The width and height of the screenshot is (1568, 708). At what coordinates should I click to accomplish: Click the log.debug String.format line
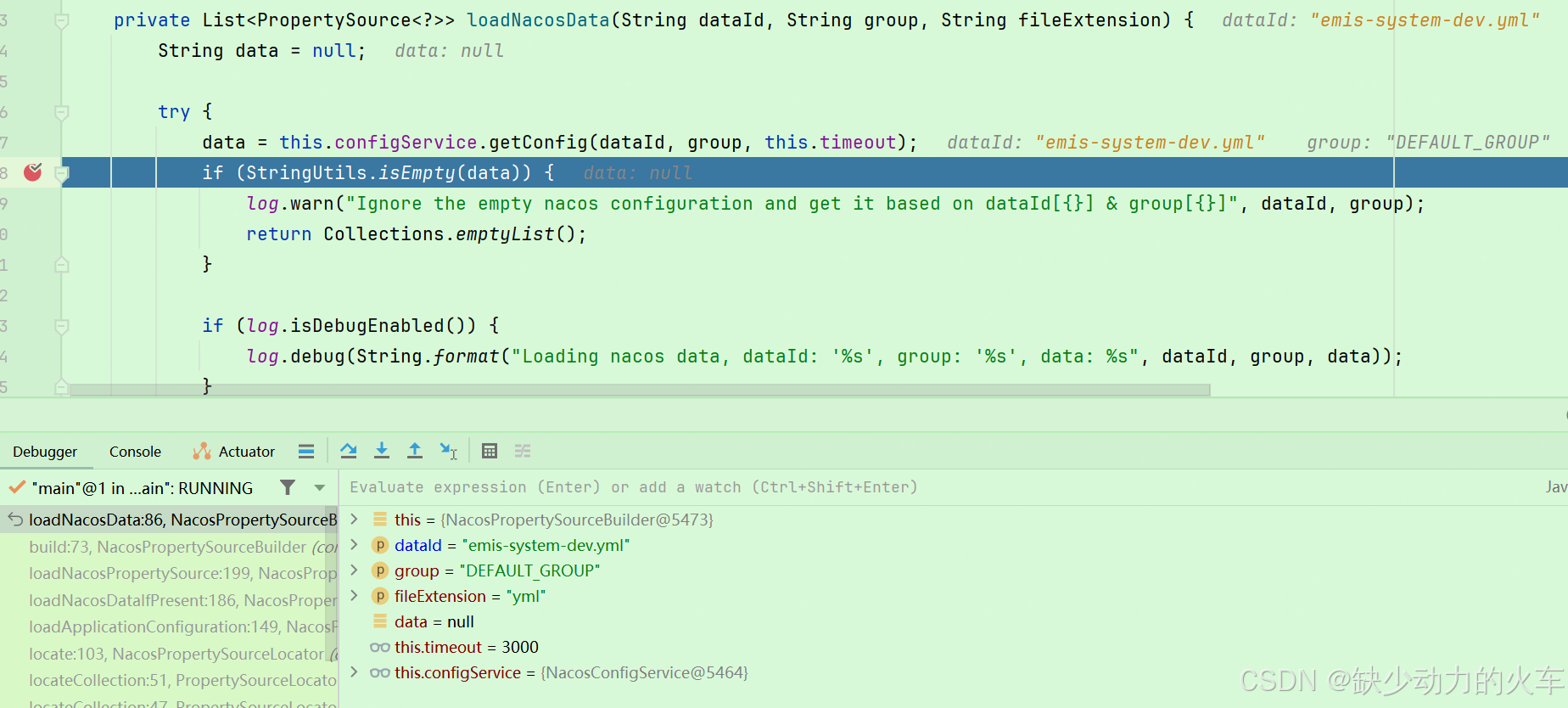pyautogui.click(x=824, y=357)
